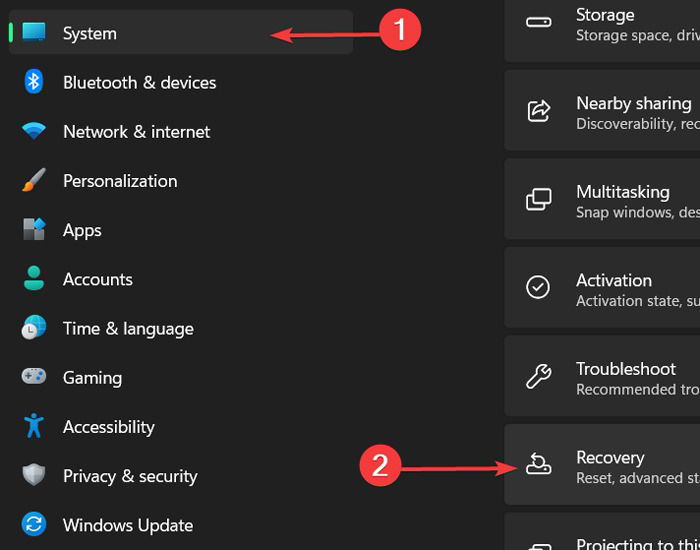The height and width of the screenshot is (550, 700).
Task: Click the Bluetooth icon
Action: pyautogui.click(x=33, y=82)
